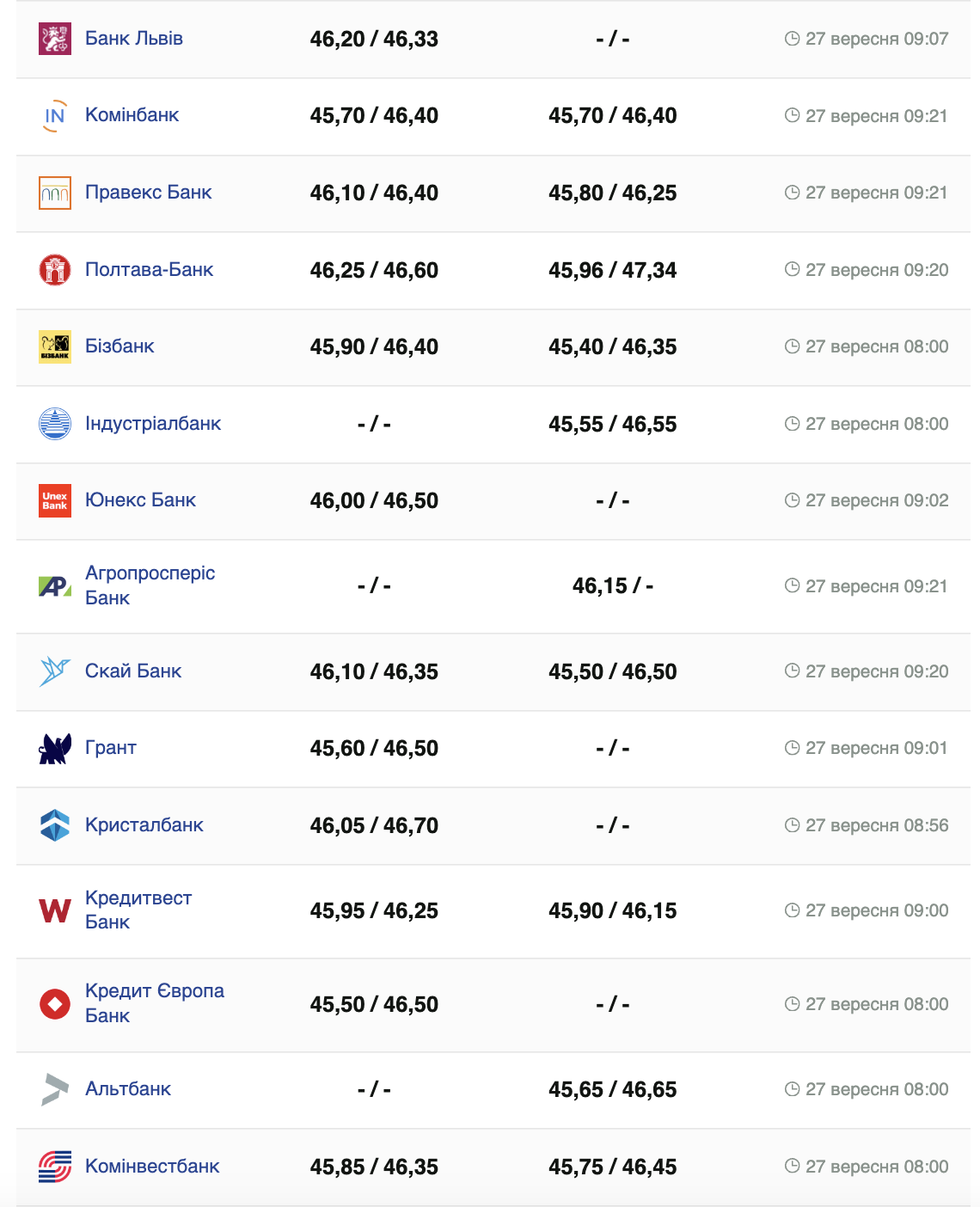980x1207 pixels.
Task: Click the Індустріалбанк round blue logo
Action: pyautogui.click(x=55, y=424)
